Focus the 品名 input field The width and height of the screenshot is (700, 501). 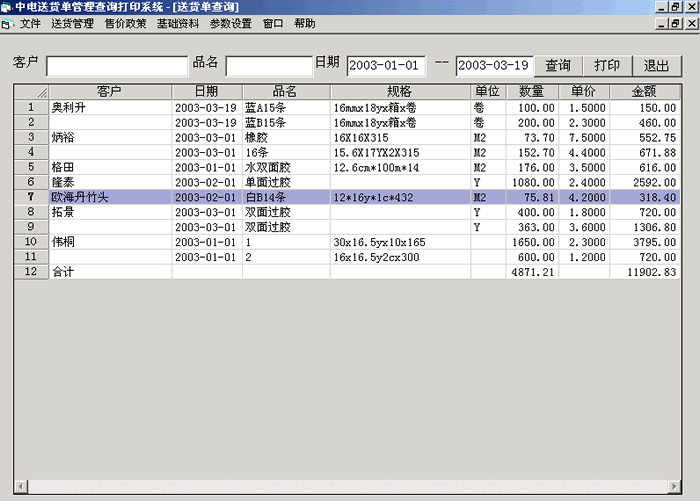[269, 66]
